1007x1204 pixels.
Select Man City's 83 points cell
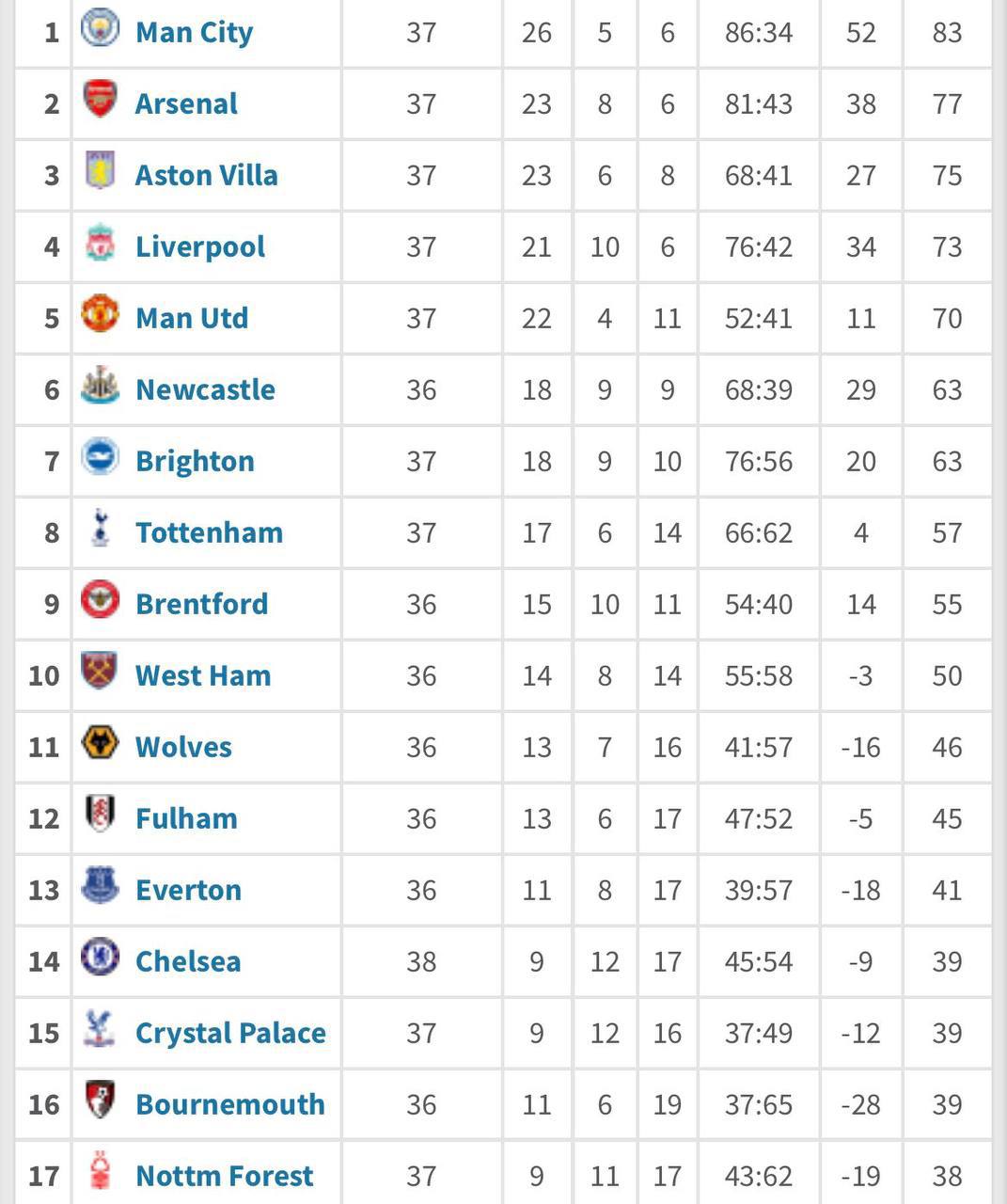click(947, 33)
